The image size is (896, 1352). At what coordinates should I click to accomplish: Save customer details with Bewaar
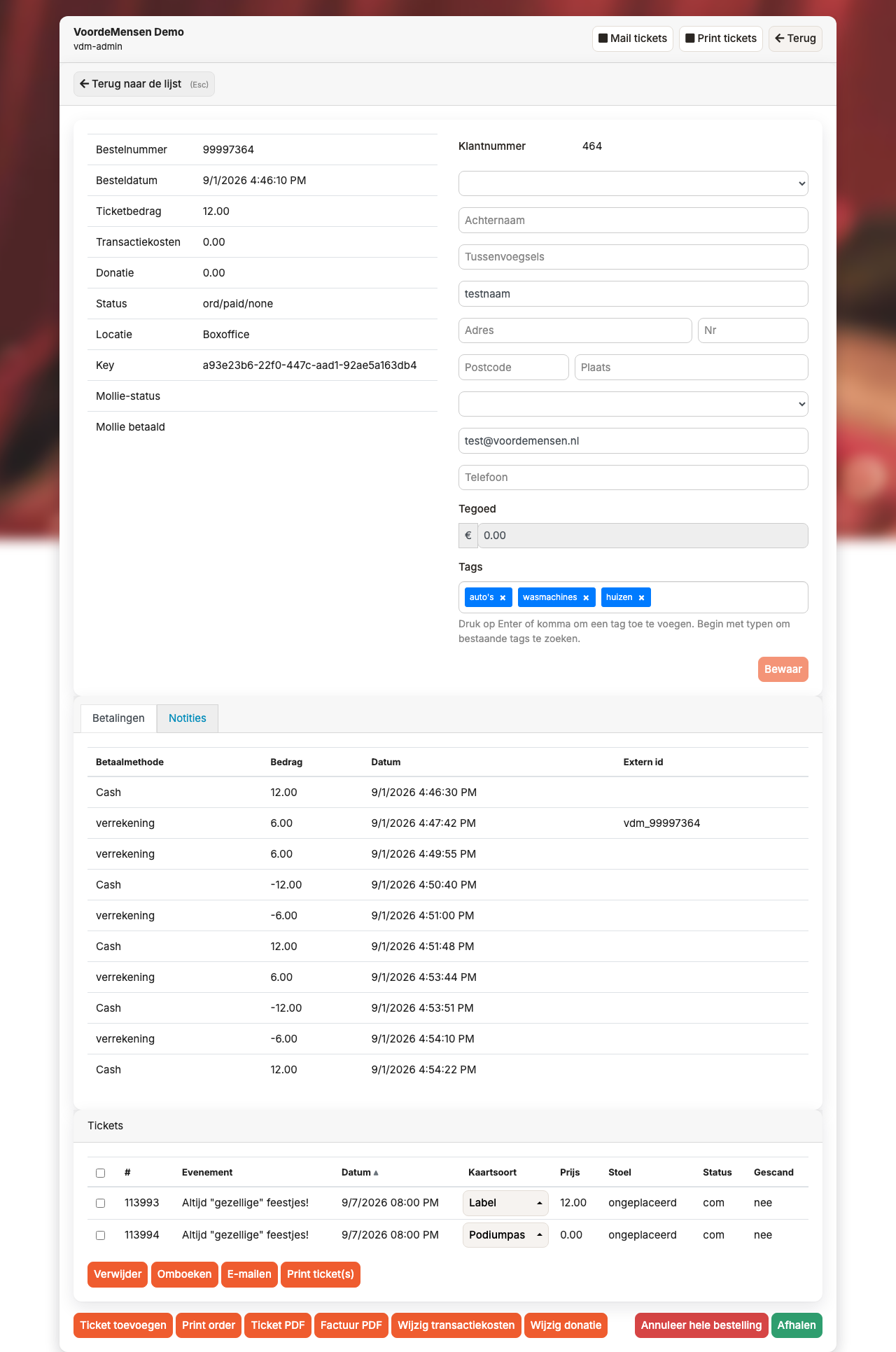[783, 669]
